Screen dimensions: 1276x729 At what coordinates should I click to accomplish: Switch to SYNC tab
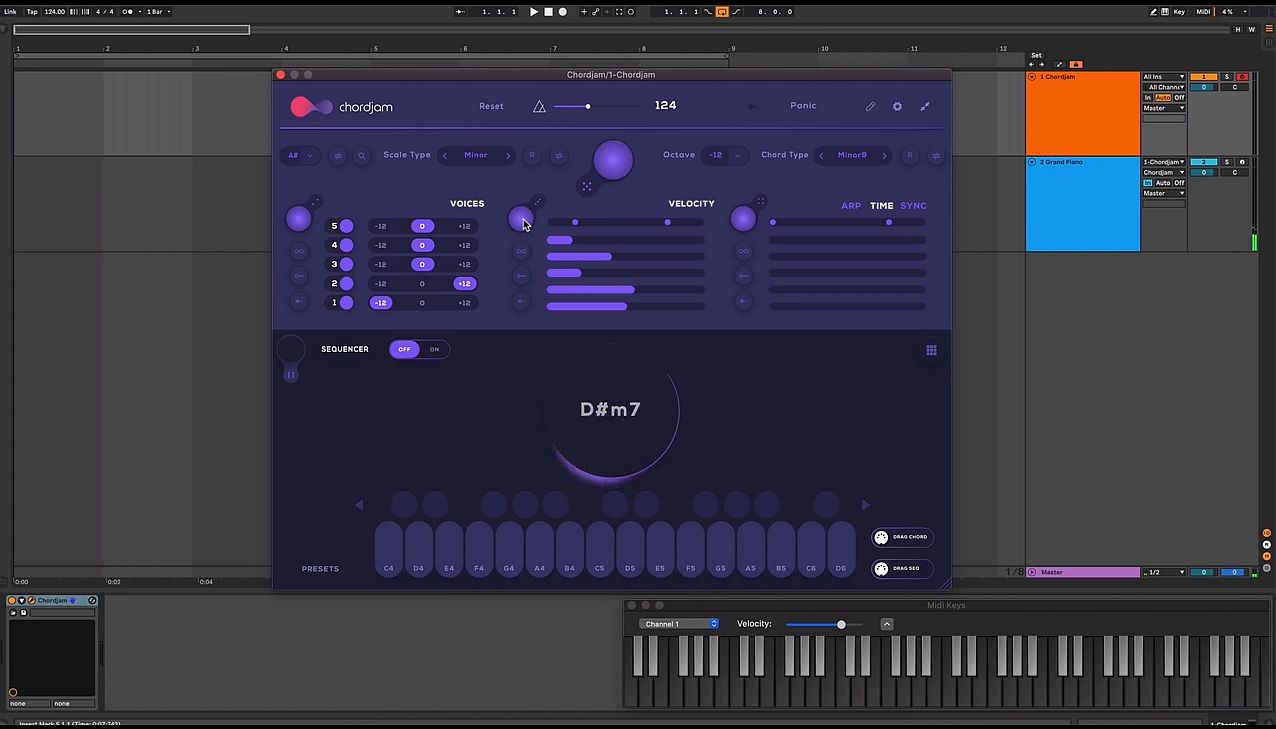click(914, 206)
